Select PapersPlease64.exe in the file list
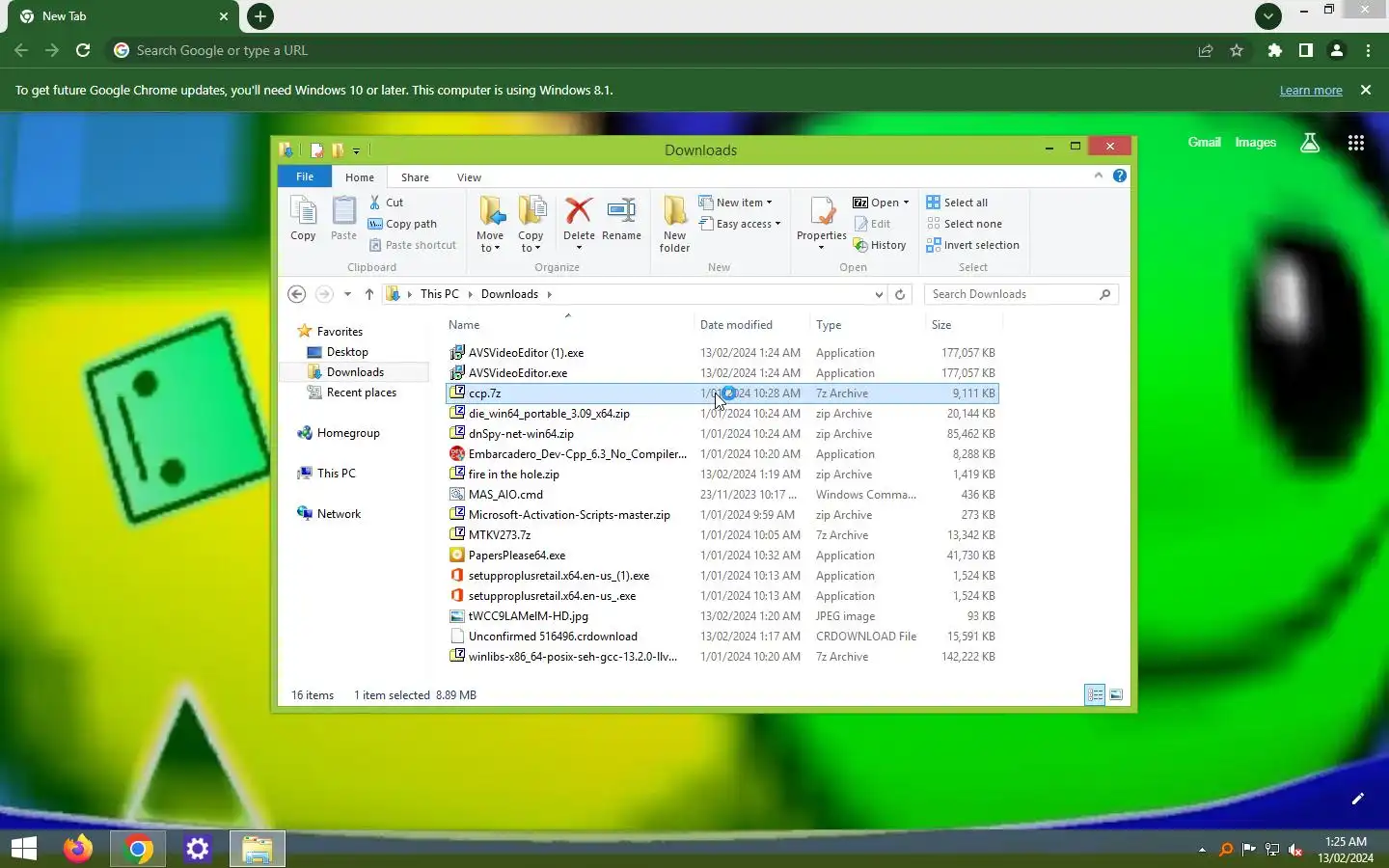The height and width of the screenshot is (868, 1389). [722, 556]
